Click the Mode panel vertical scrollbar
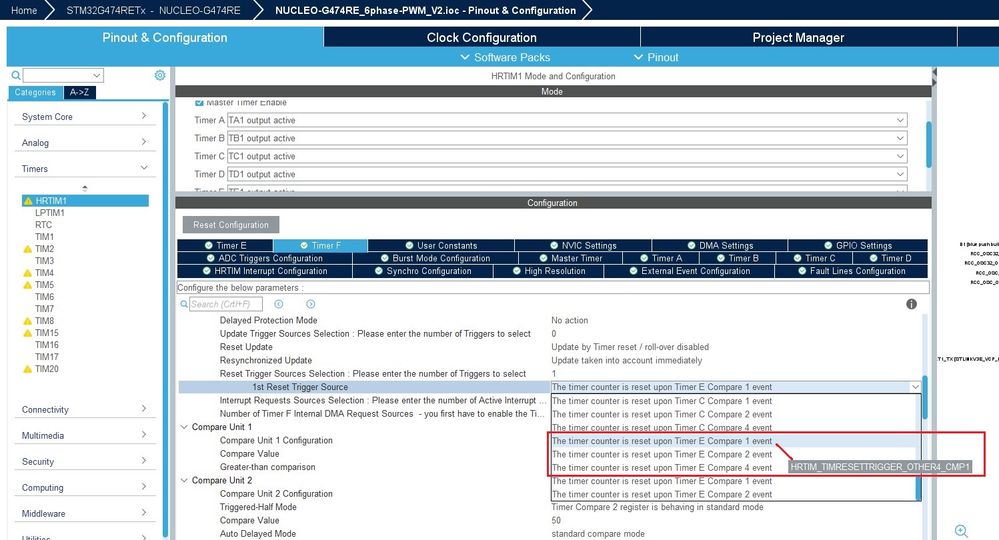The height and width of the screenshot is (540, 999). 929,145
